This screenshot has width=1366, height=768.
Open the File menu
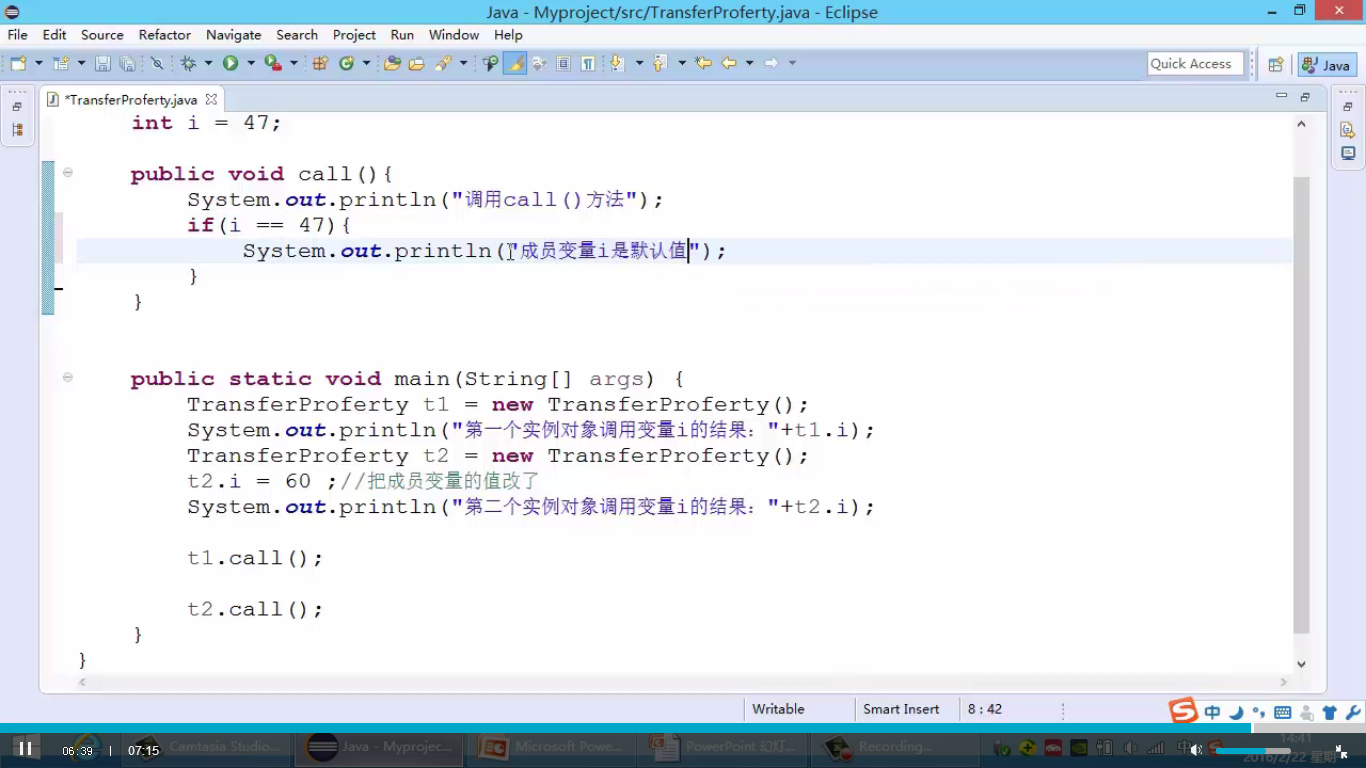(x=18, y=34)
